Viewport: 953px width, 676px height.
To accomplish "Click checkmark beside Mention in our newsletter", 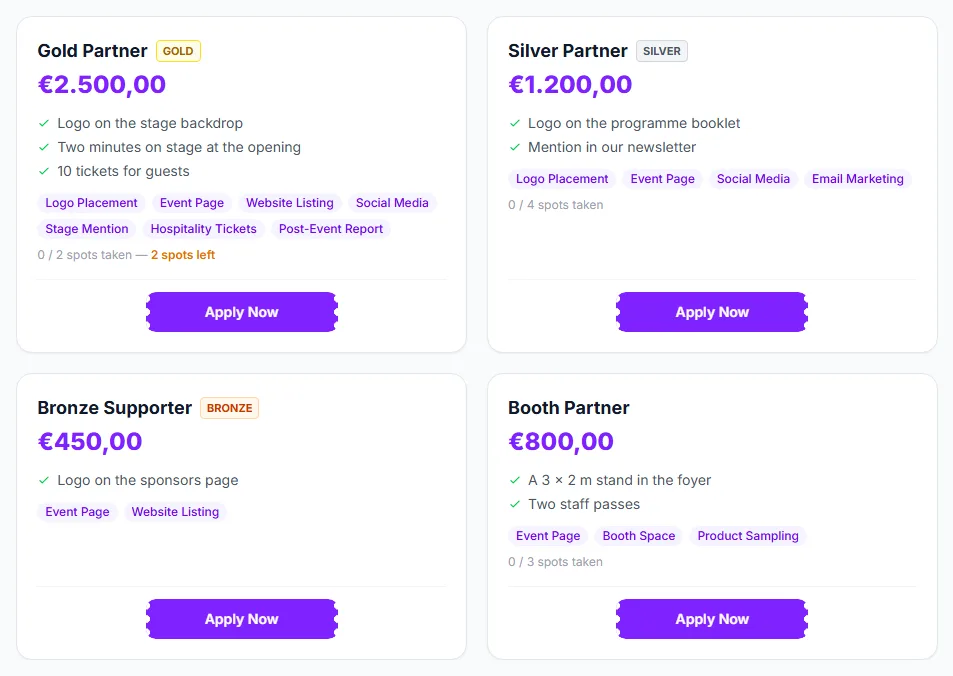I will (515, 147).
